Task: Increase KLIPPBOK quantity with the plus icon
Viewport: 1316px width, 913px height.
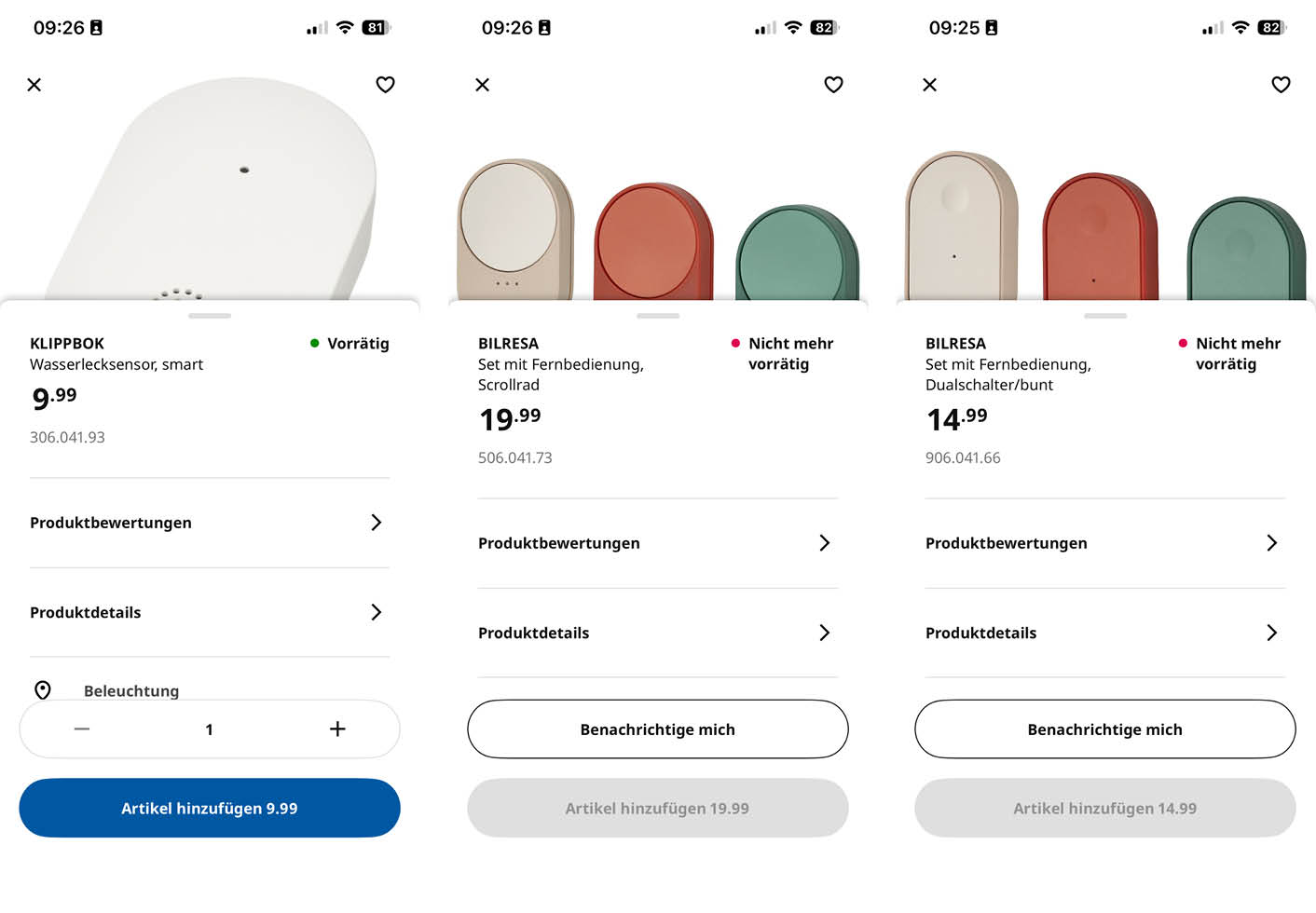Action: (337, 729)
